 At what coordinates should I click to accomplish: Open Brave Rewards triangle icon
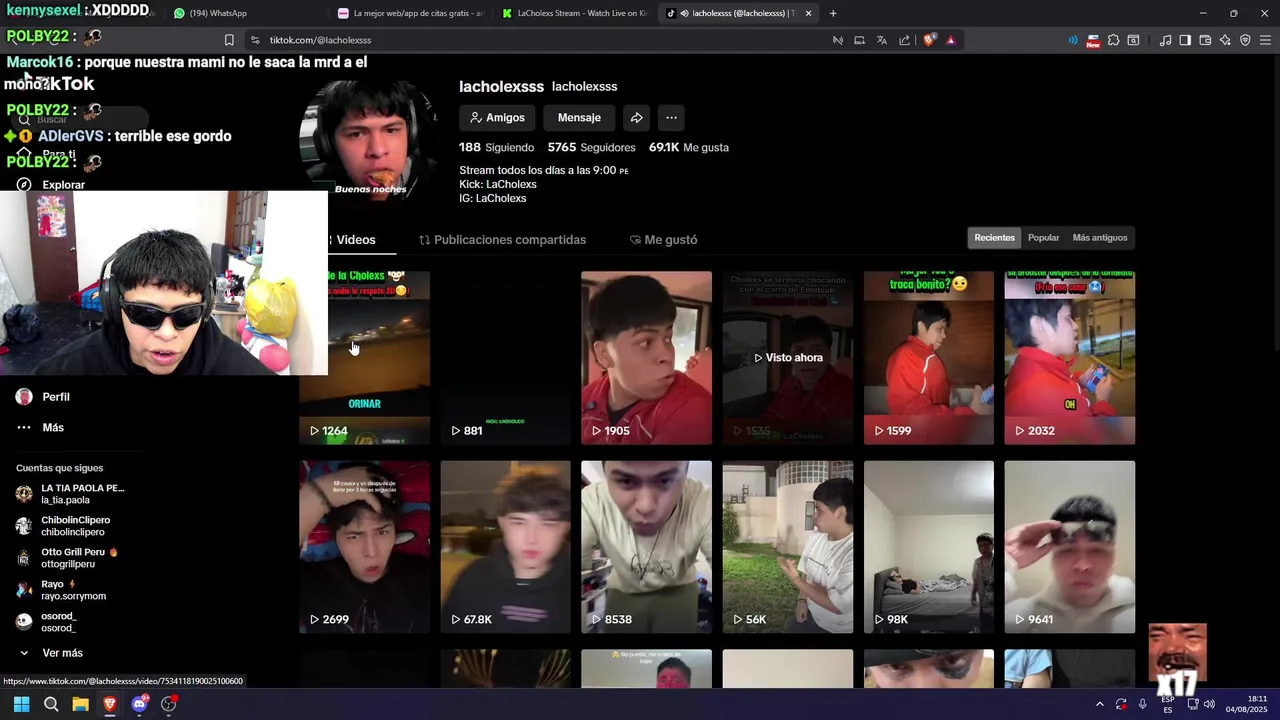(x=950, y=40)
